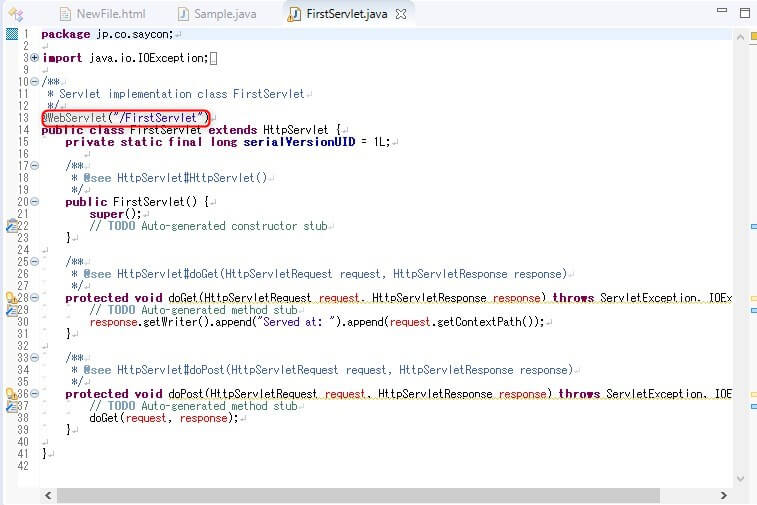Collapse the class Javadoc comment at line 10
757x505 pixels.
tap(34, 82)
